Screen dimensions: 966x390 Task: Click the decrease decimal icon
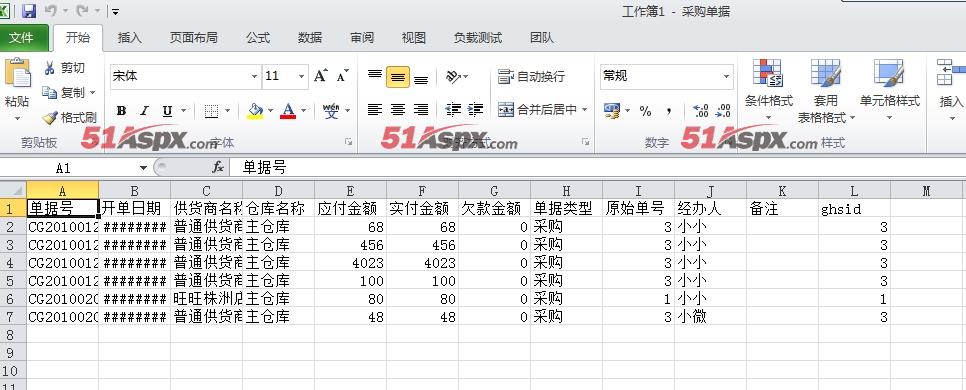coord(723,111)
